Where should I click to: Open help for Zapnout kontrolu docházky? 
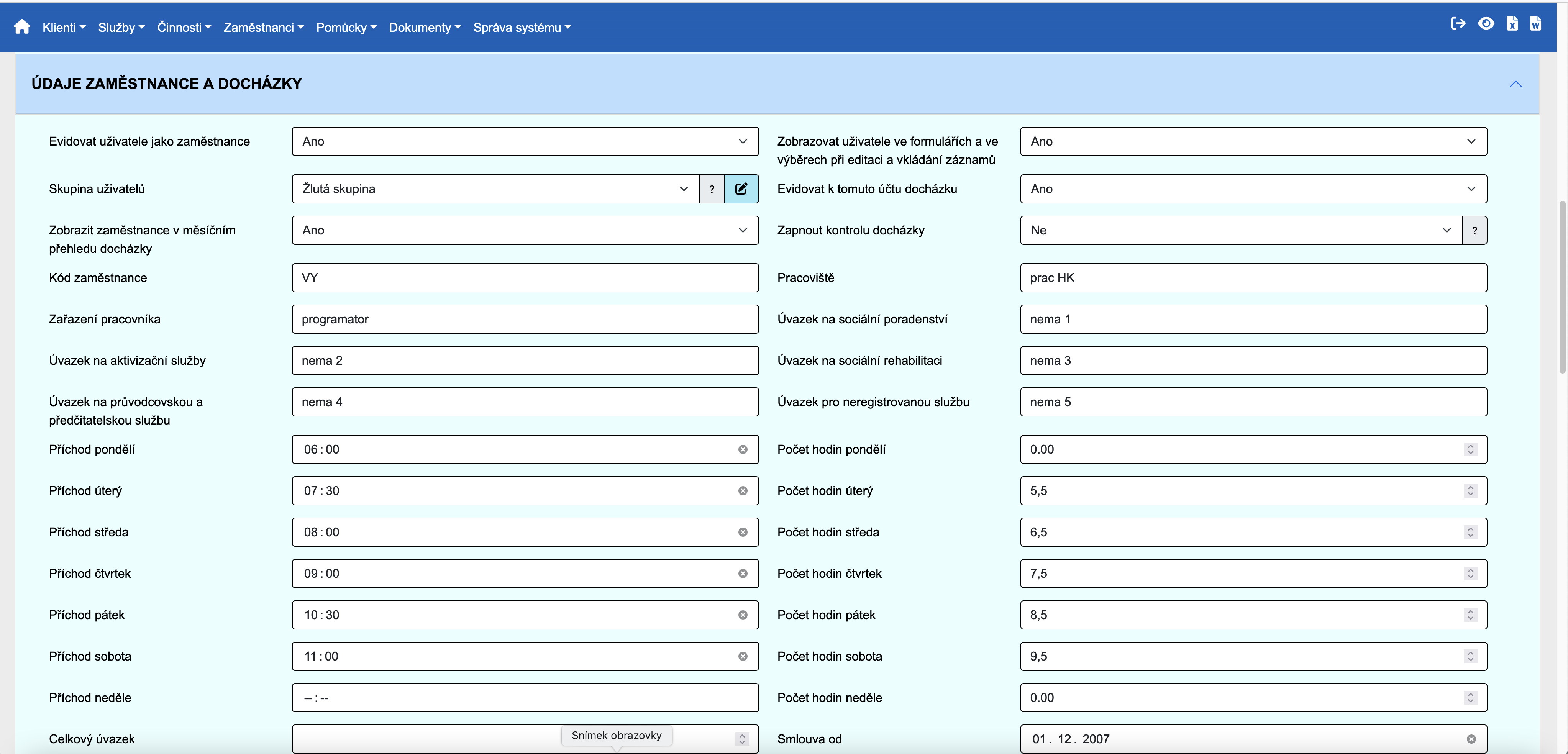point(1474,230)
